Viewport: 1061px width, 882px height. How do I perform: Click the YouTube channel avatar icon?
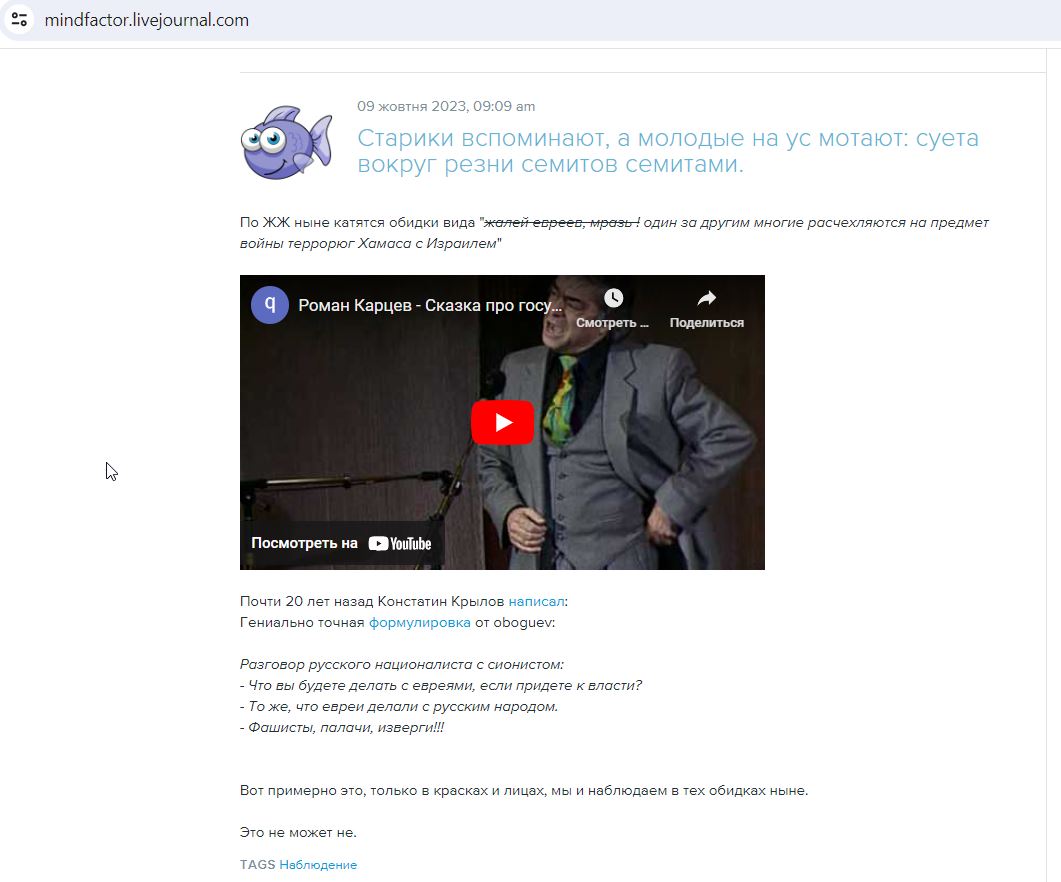click(269, 305)
